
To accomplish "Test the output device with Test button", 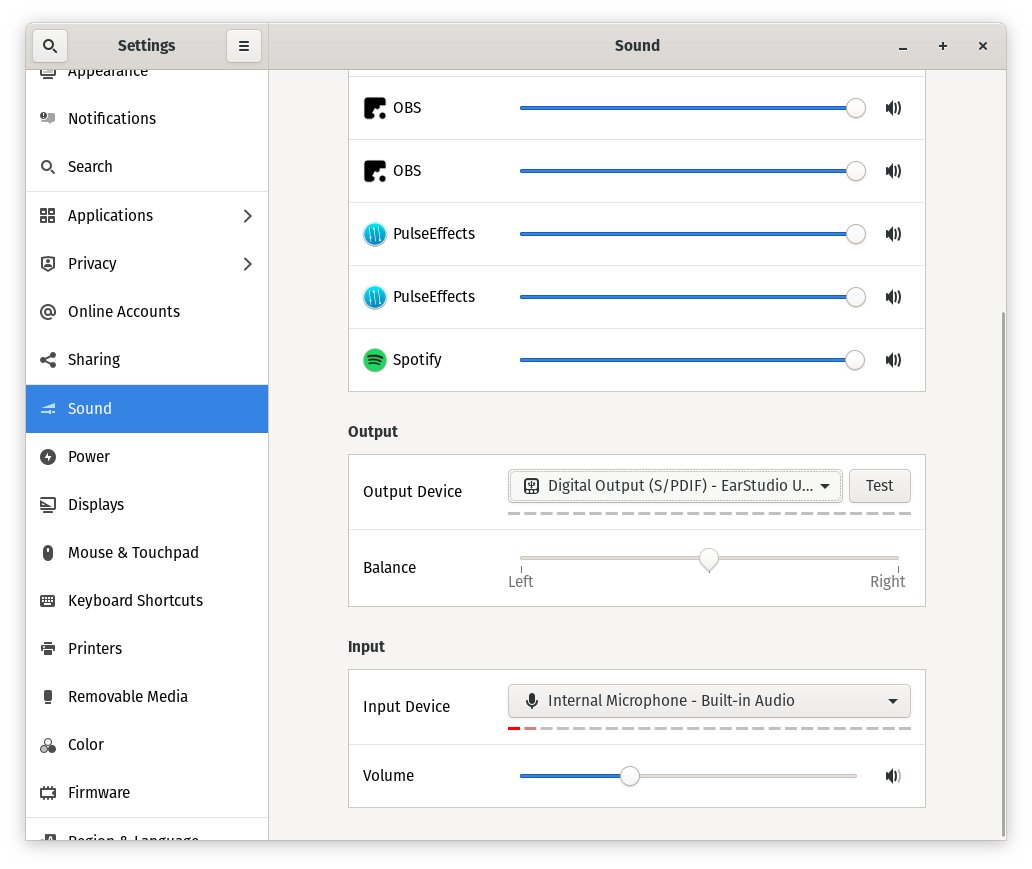I will 879,486.
